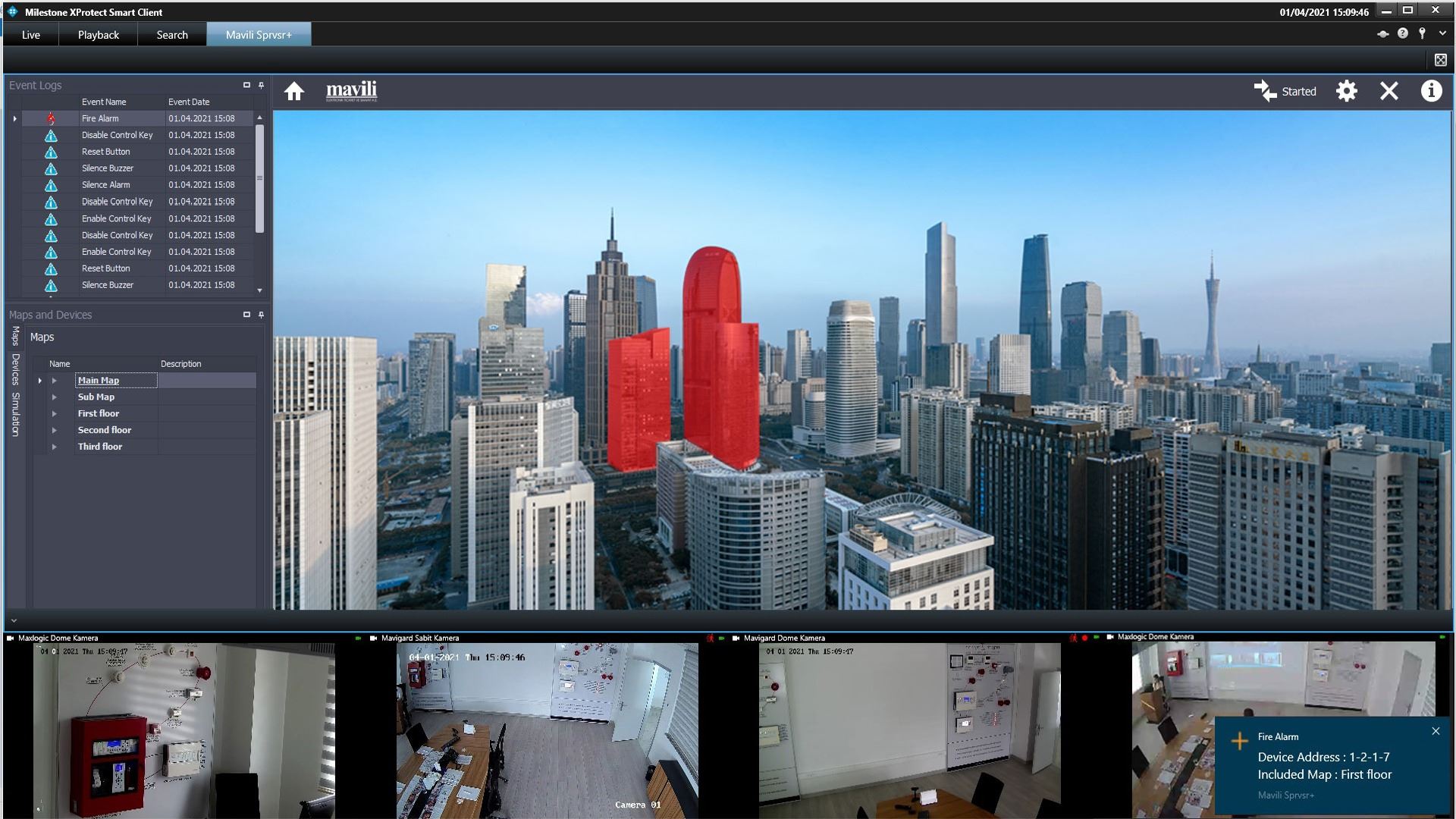The height and width of the screenshot is (819, 1456).
Task: Click the Device Address 1-2-1-7 notification text
Action: tap(1323, 757)
